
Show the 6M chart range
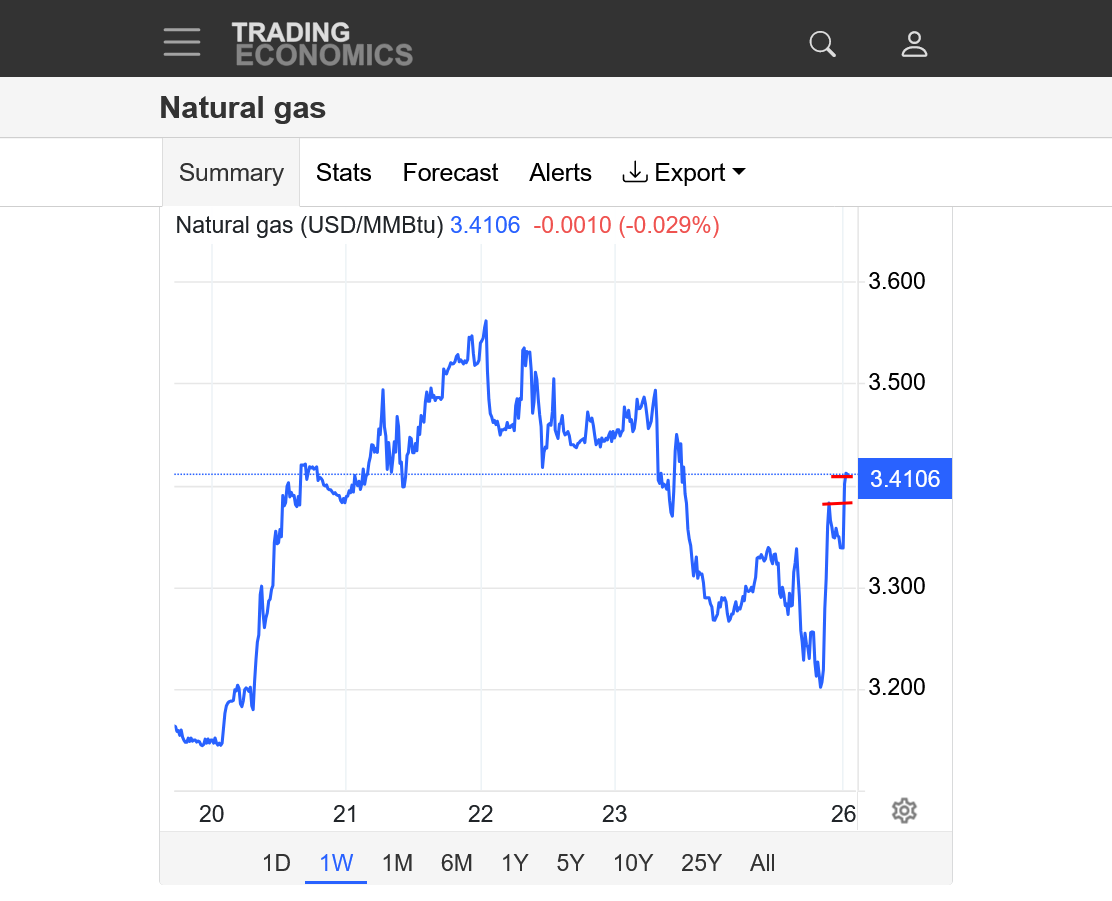click(456, 863)
